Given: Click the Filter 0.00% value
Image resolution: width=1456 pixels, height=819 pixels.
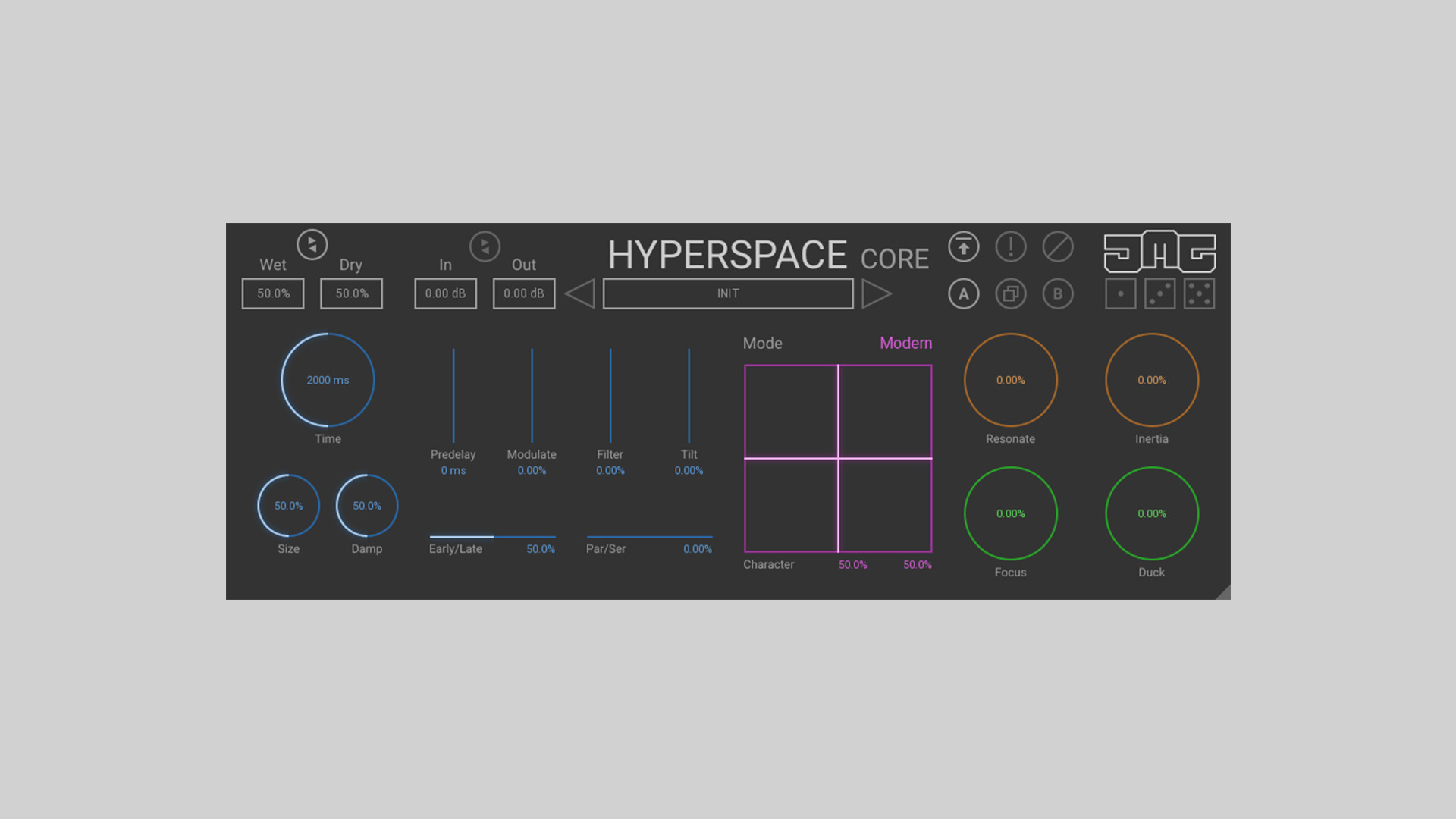Looking at the screenshot, I should [610, 471].
